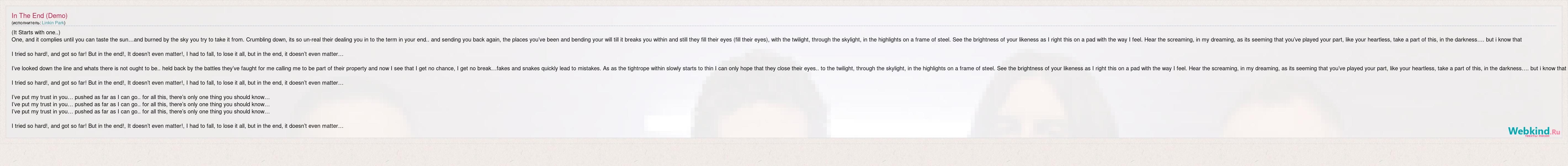Screen dimensions: 1568x166
Task: Click the second "I've put my trust in you" line
Action: click(140, 104)
